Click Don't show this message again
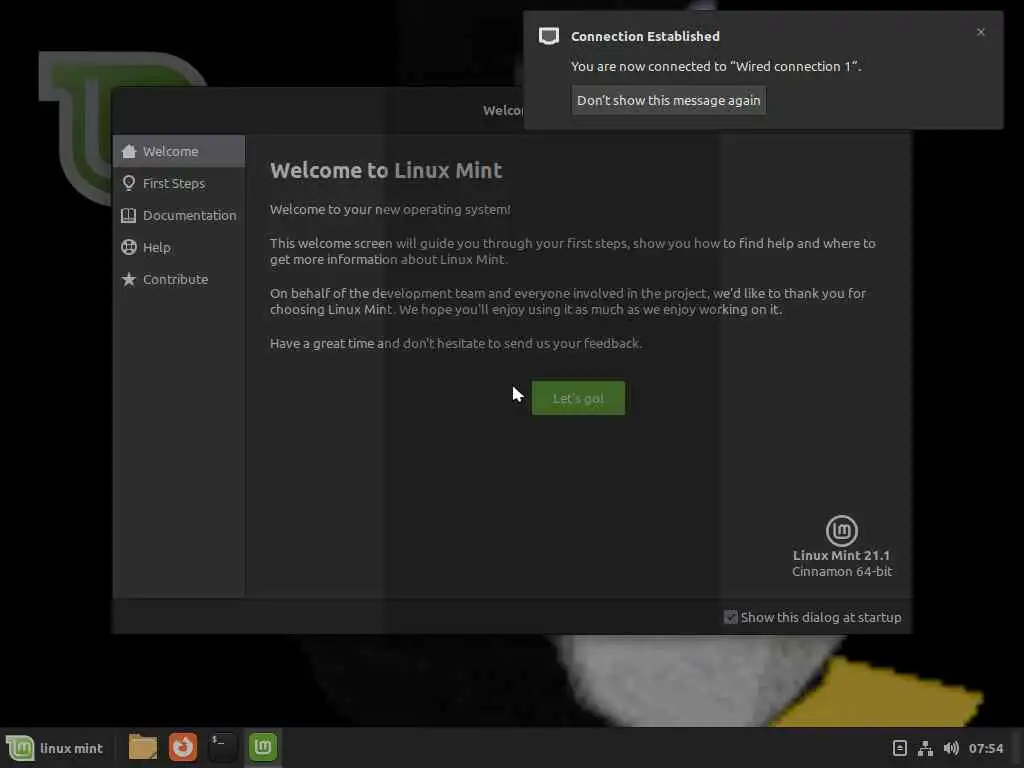Viewport: 1024px width, 768px height. (668, 100)
